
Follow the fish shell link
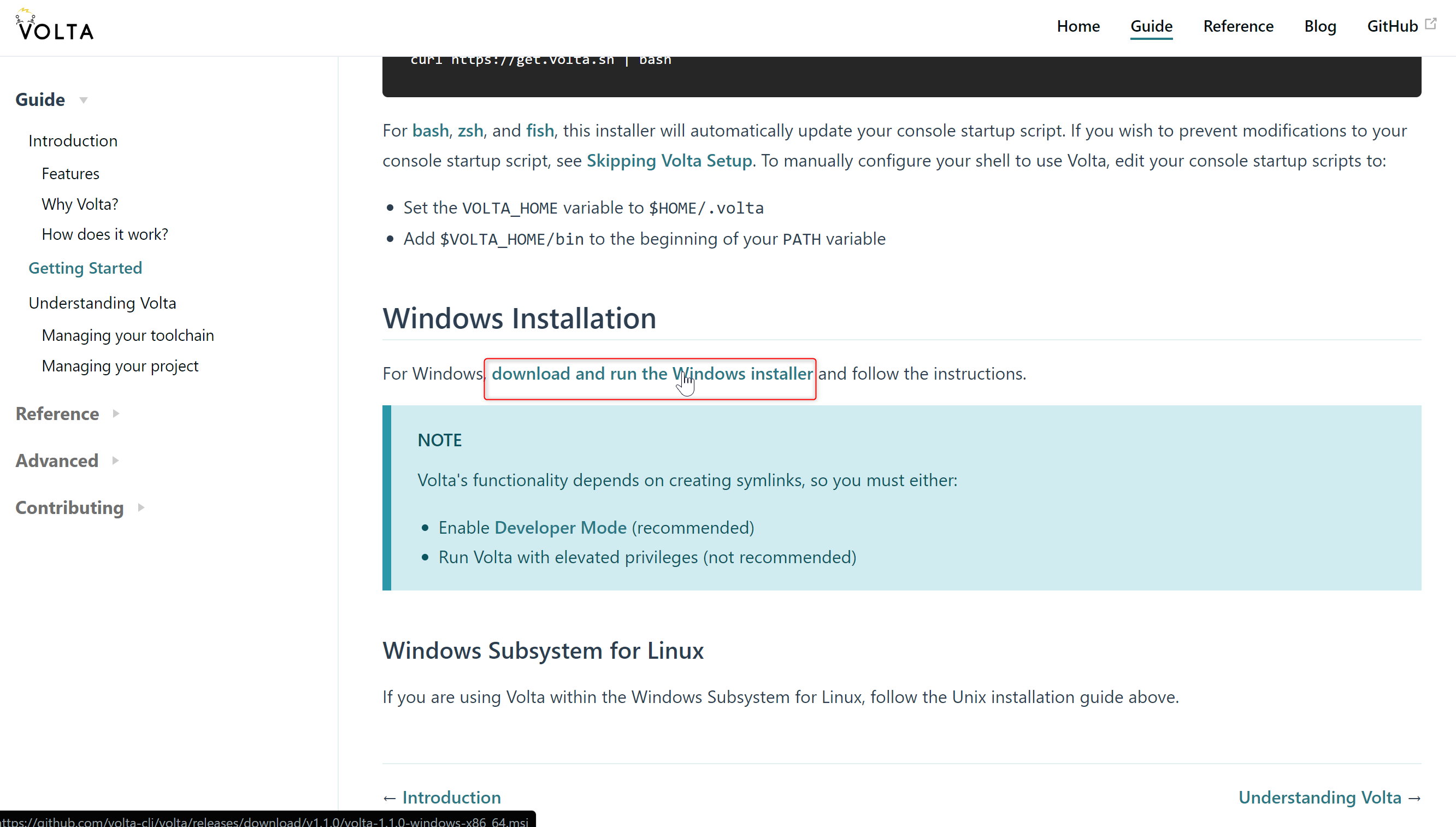coord(540,131)
